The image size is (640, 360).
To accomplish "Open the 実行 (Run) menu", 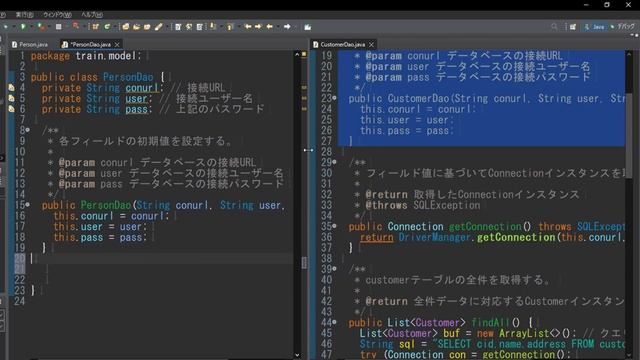I will pos(24,15).
